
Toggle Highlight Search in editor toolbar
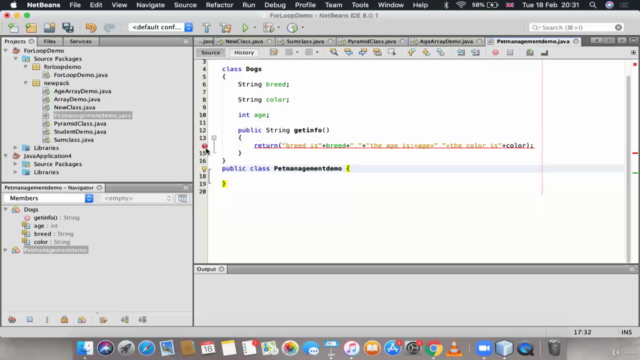(x=377, y=52)
